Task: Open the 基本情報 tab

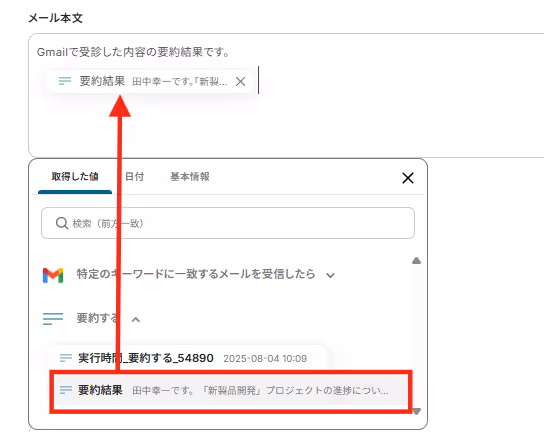Action: pyautogui.click(x=189, y=177)
